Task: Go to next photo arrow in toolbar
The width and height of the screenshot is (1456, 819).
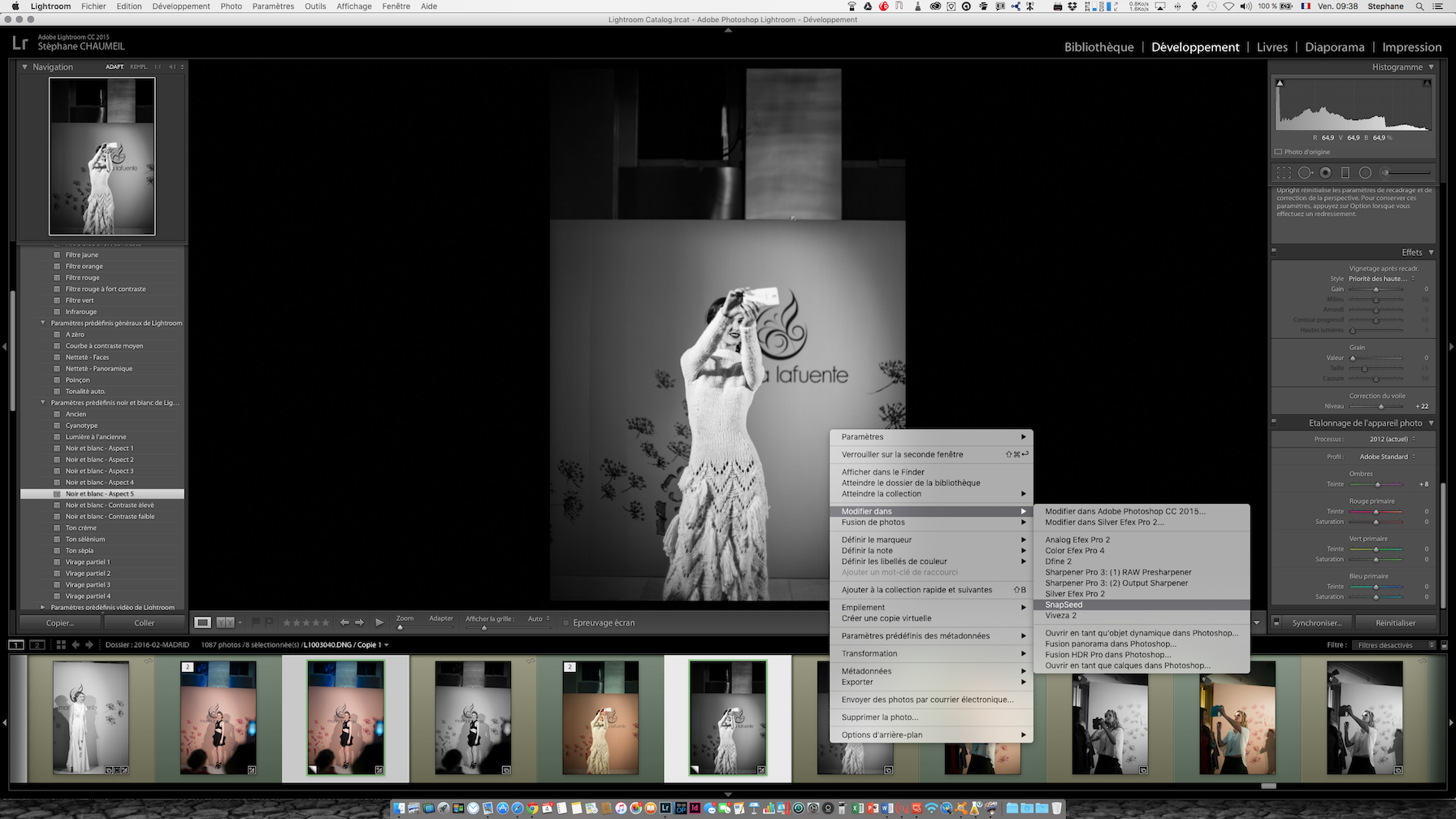Action: tap(359, 622)
